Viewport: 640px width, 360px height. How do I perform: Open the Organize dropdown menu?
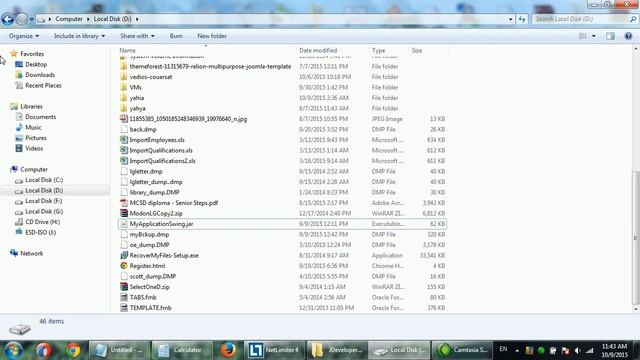[24, 36]
